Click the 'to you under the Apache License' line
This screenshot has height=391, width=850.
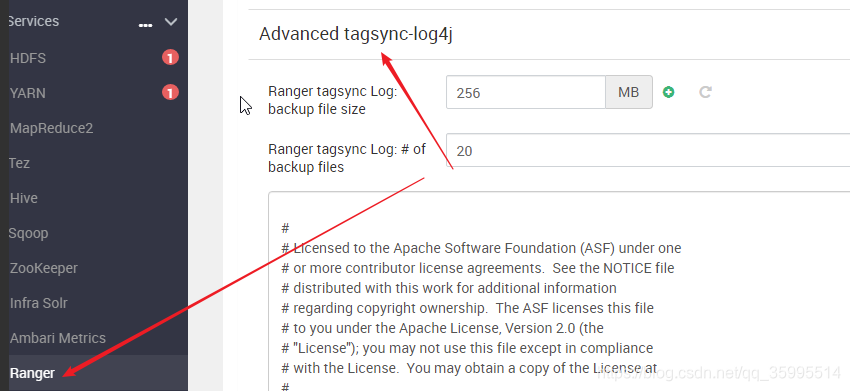(x=442, y=328)
